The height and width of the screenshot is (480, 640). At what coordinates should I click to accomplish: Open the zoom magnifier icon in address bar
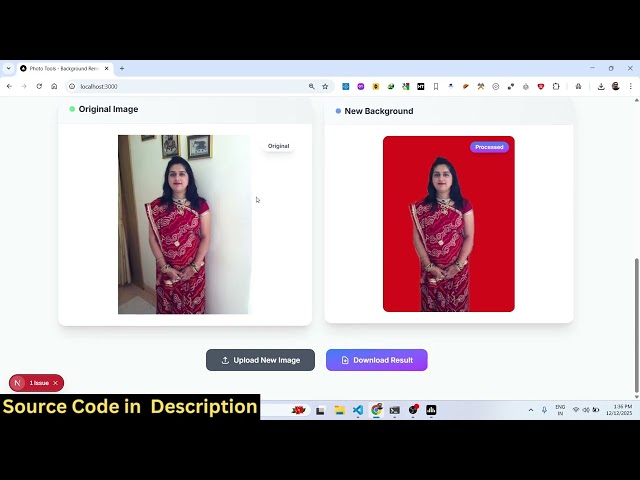311,86
